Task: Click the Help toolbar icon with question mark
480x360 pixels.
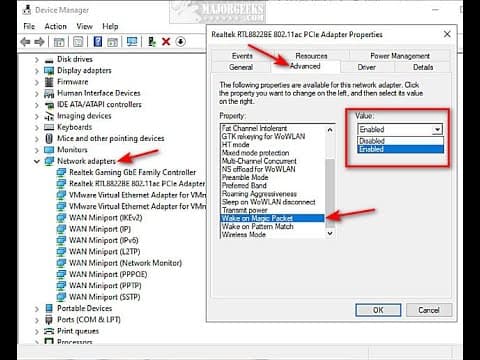Action: (98, 42)
